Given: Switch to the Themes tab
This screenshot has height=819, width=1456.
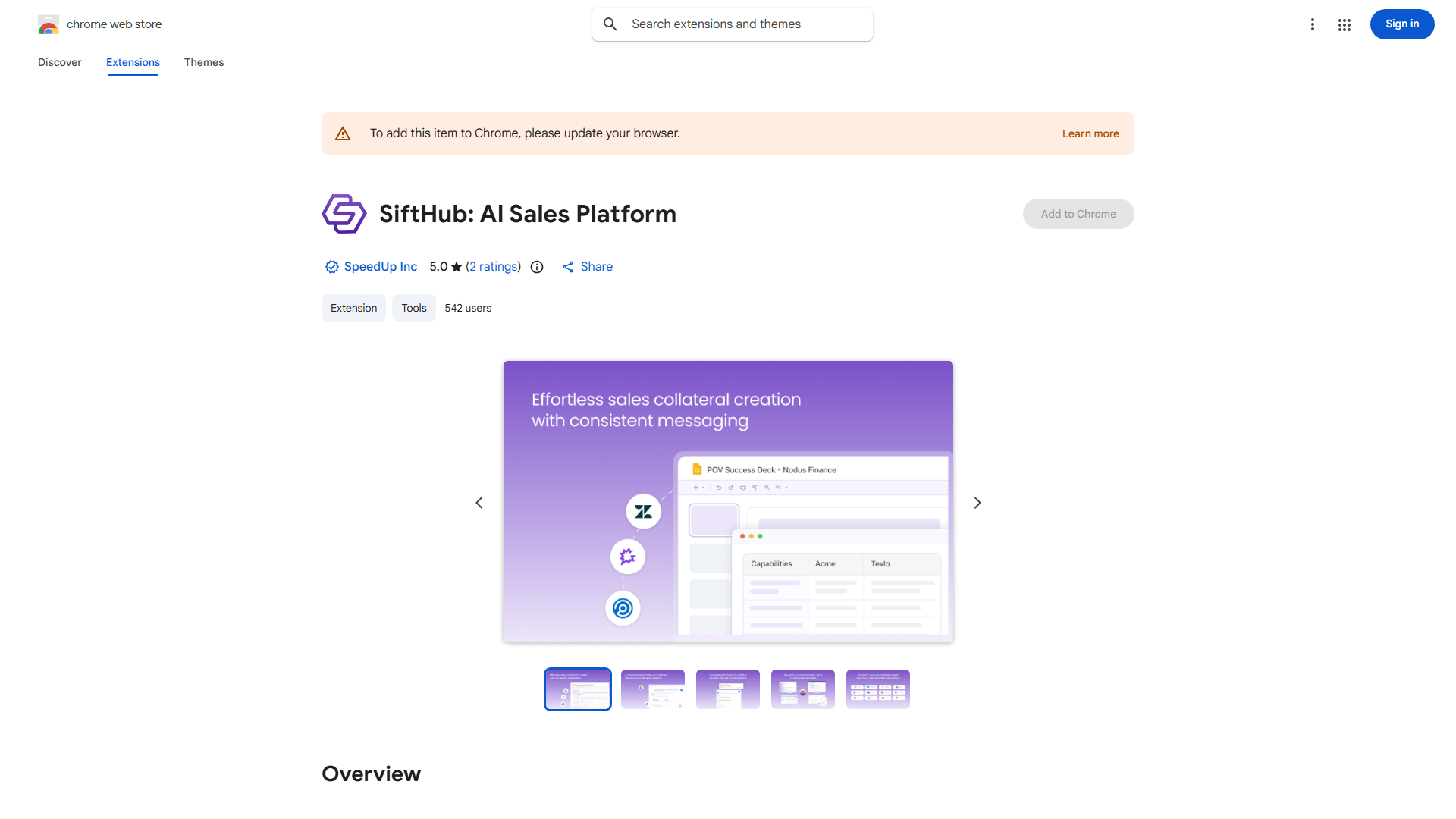Looking at the screenshot, I should click(x=204, y=62).
